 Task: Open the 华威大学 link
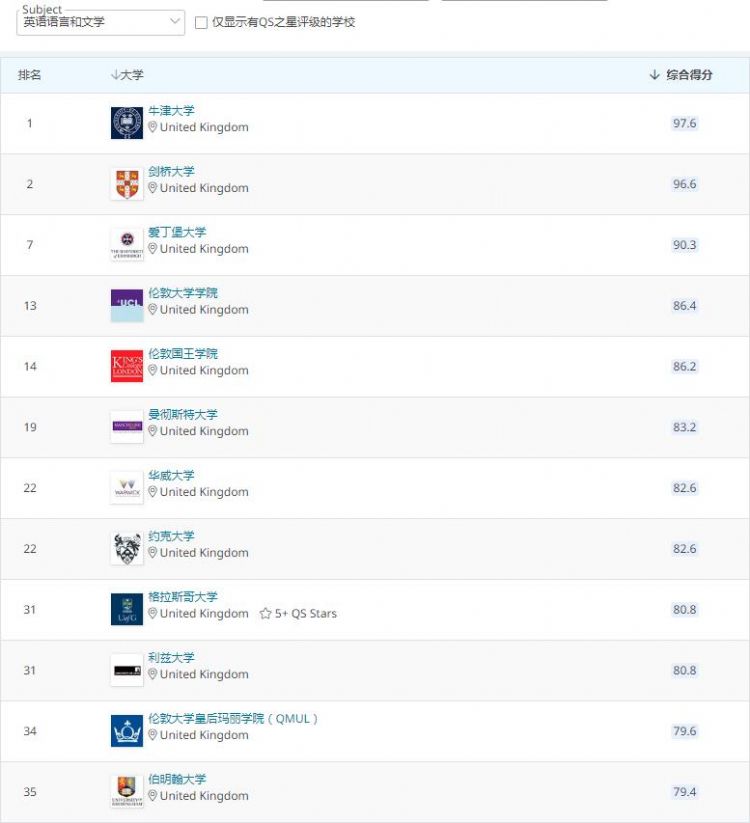tap(171, 475)
